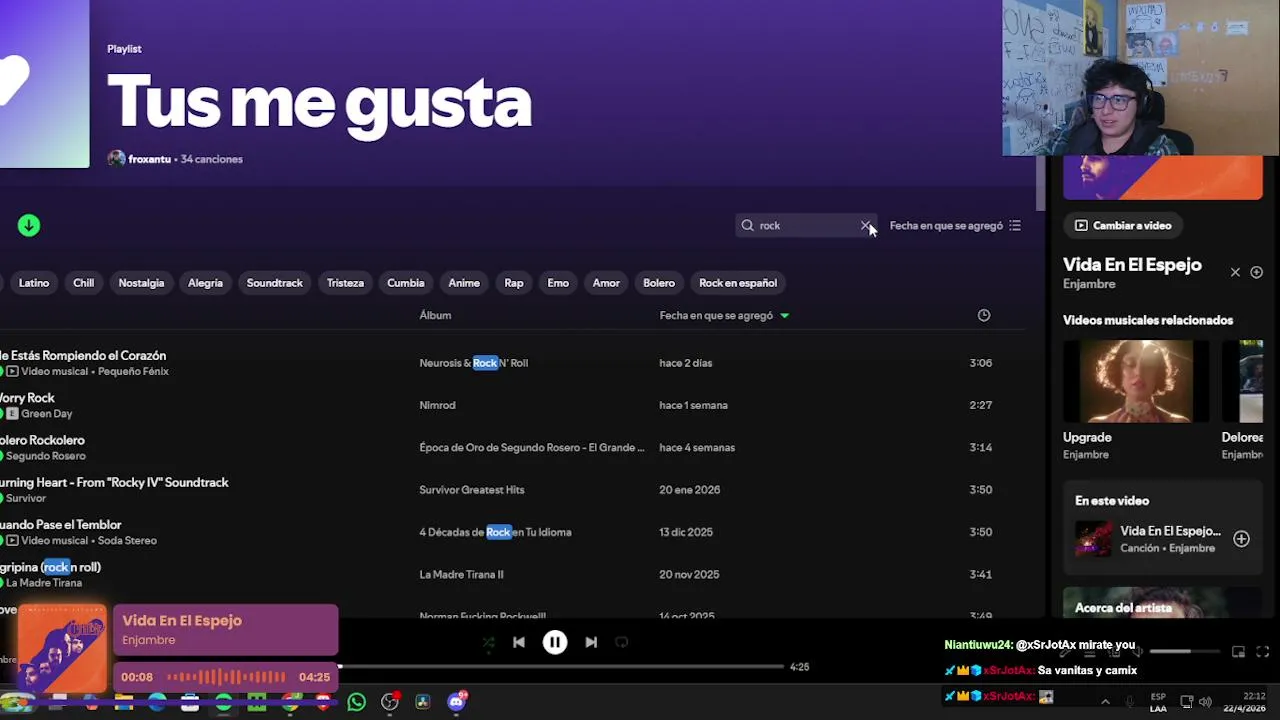Toggle the Chill filter chip

coord(83,283)
